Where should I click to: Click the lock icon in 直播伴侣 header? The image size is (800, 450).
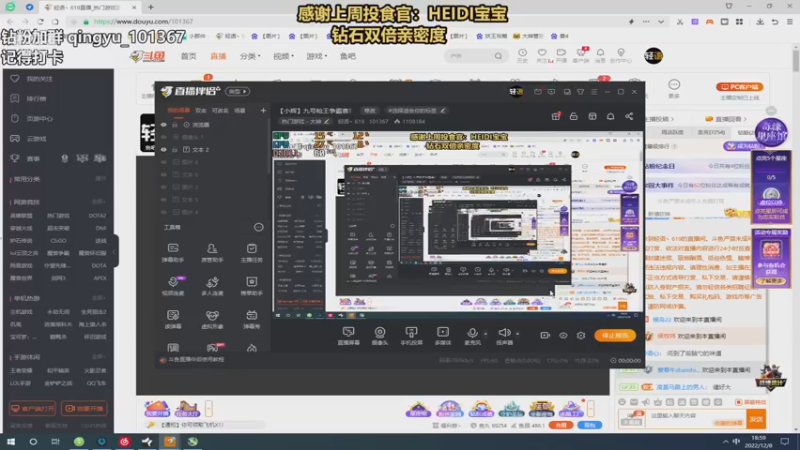573,116
